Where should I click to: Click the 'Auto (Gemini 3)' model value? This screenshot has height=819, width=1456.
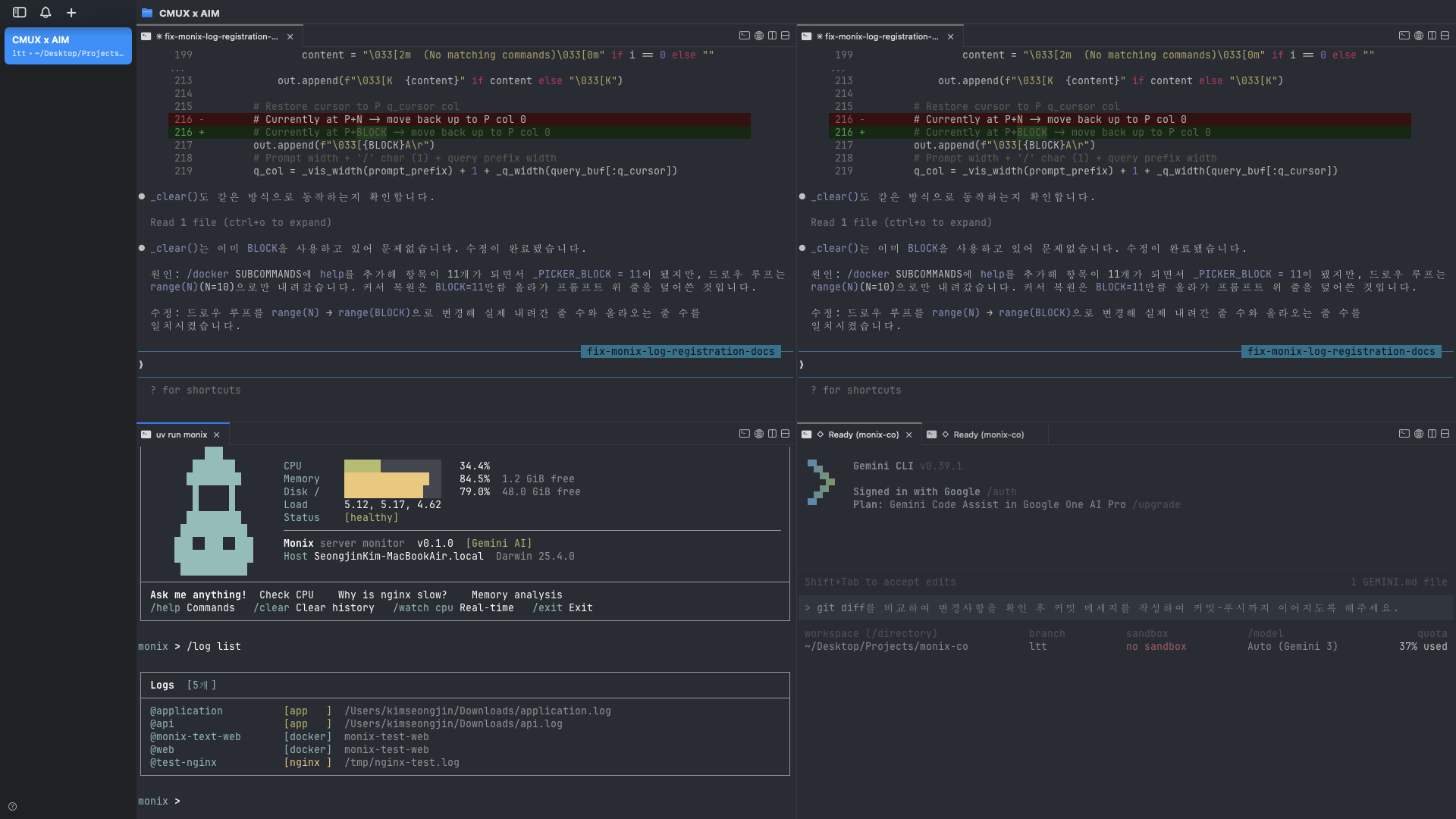click(1293, 647)
